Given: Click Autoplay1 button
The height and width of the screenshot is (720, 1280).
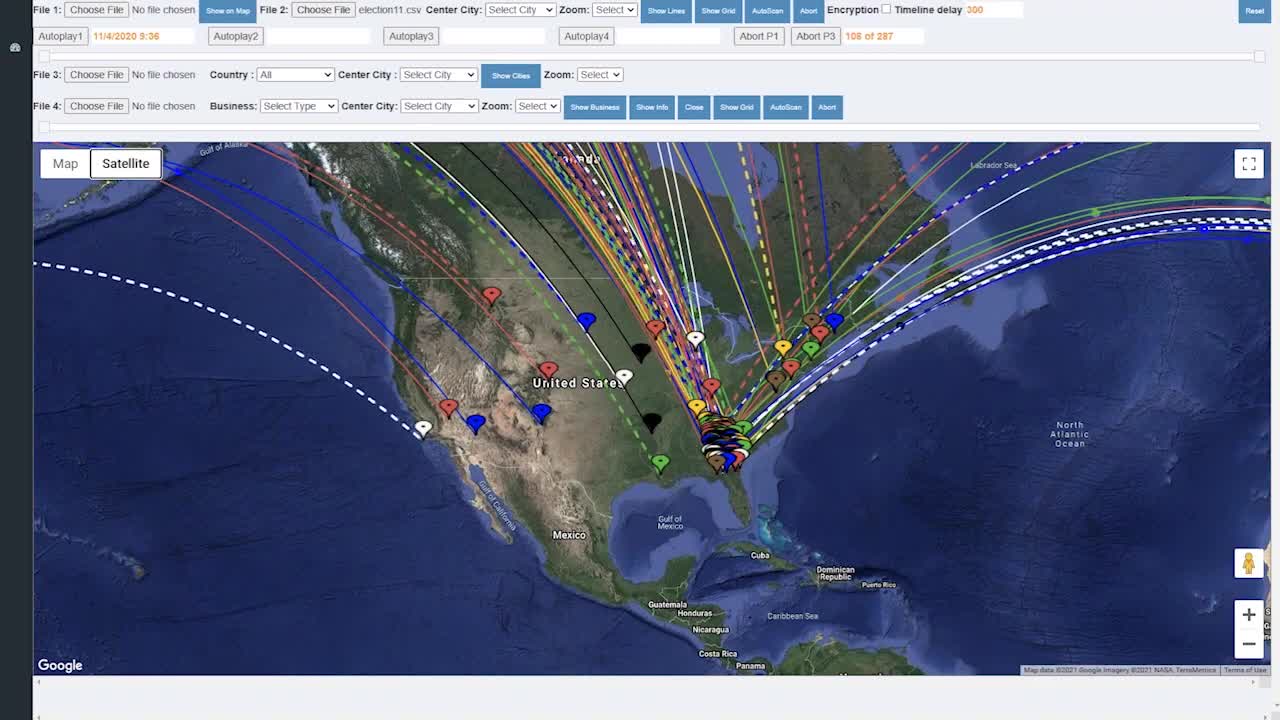Looking at the screenshot, I should 60,36.
